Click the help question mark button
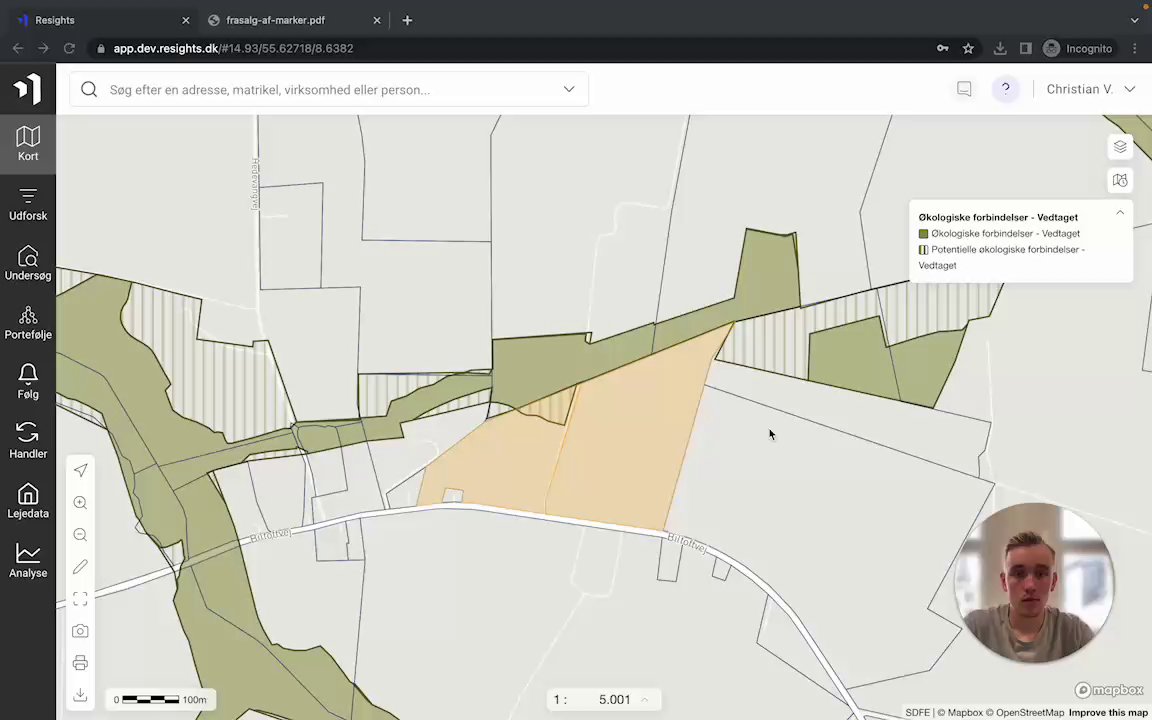The width and height of the screenshot is (1152, 720). coord(1005,89)
